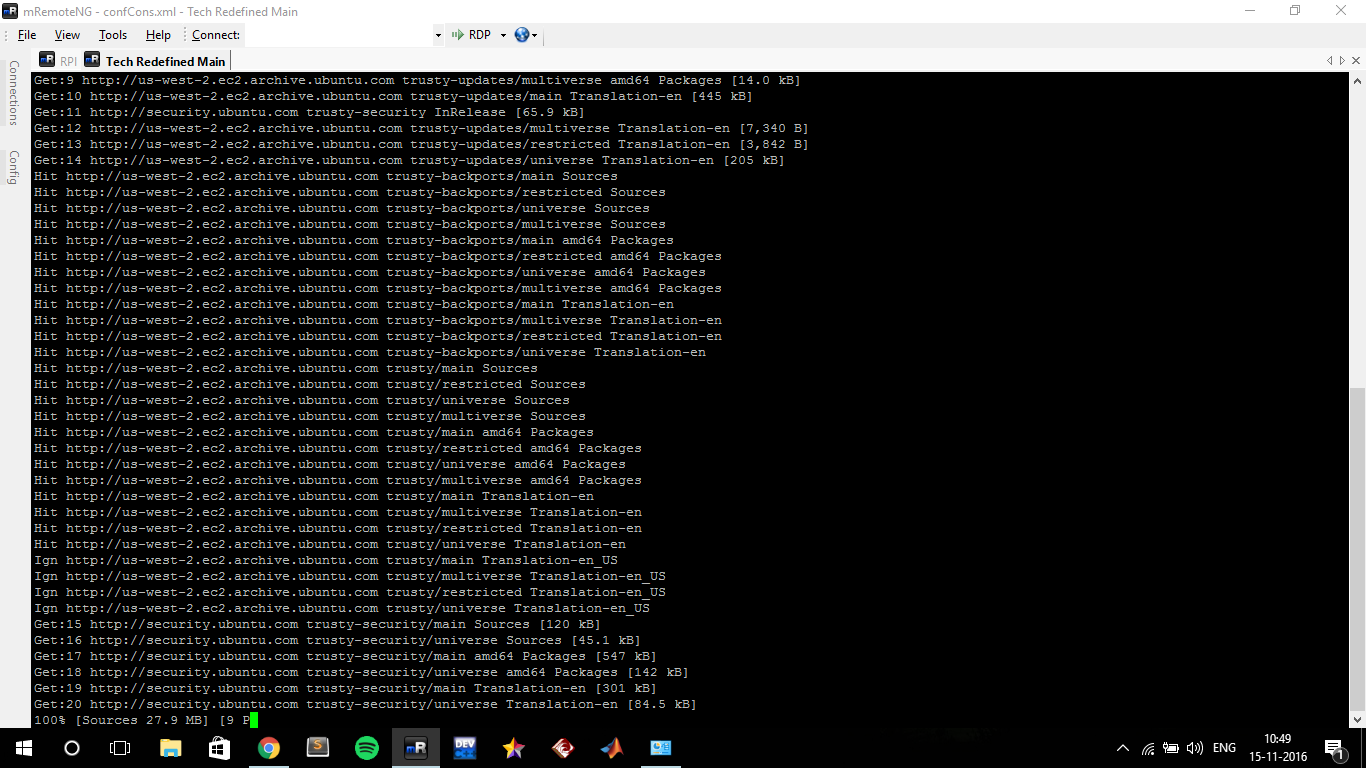This screenshot has width=1366, height=768.
Task: Click the terminal scrollbar down arrow
Action: click(1357, 719)
